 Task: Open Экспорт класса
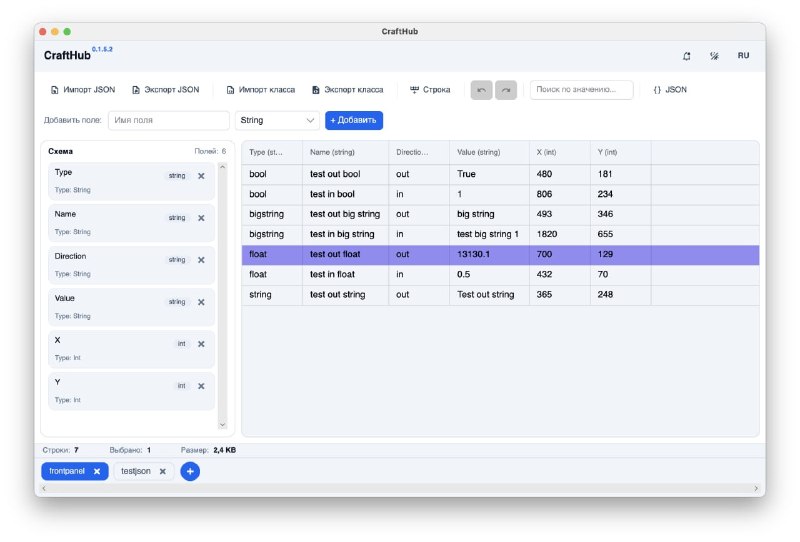click(x=348, y=90)
